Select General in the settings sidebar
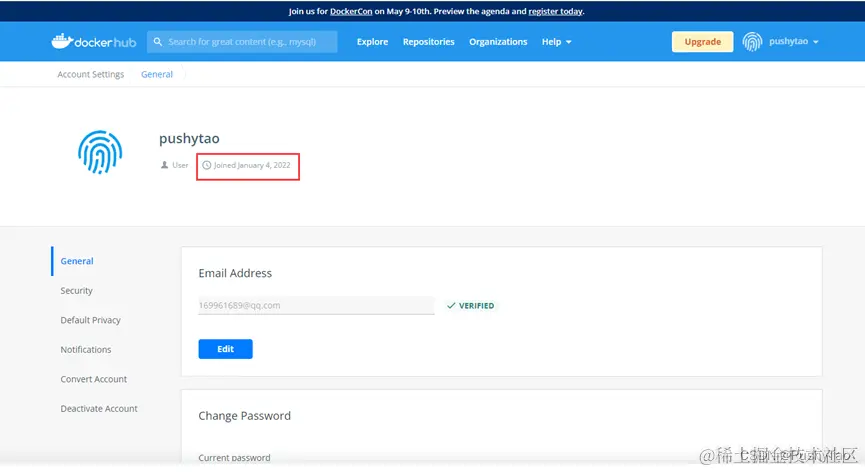 pos(77,261)
